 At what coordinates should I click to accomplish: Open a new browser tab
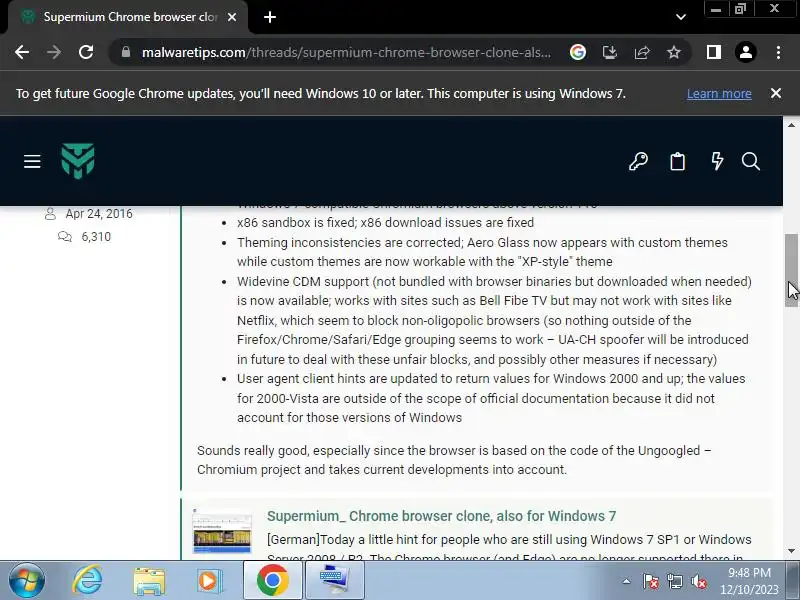coord(270,17)
